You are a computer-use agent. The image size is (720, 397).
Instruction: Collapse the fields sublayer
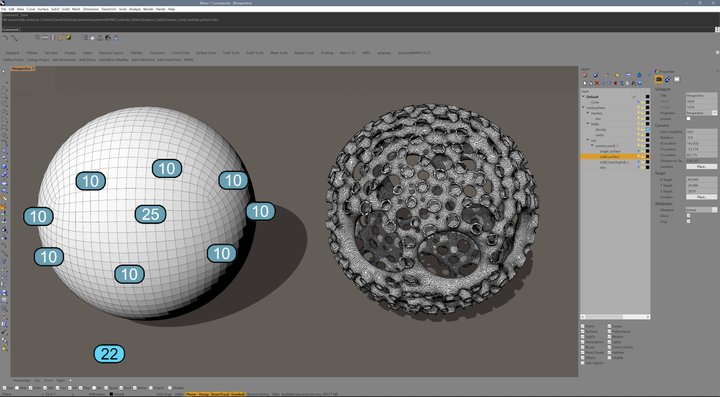point(588,123)
